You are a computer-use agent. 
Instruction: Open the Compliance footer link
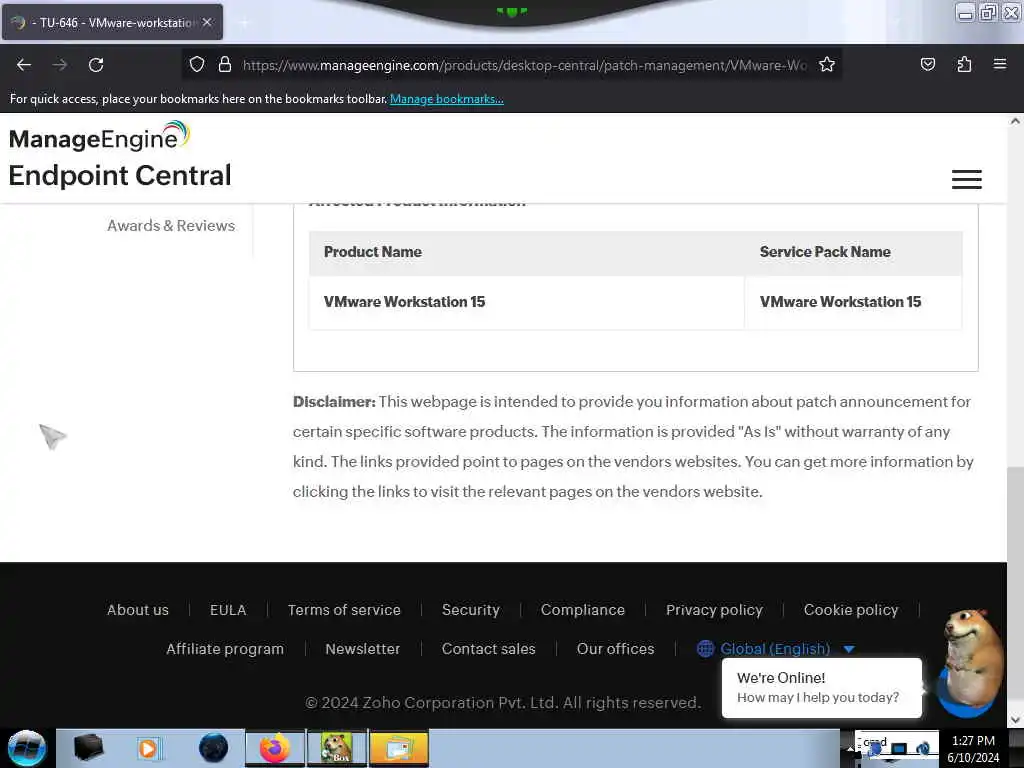pyautogui.click(x=583, y=610)
